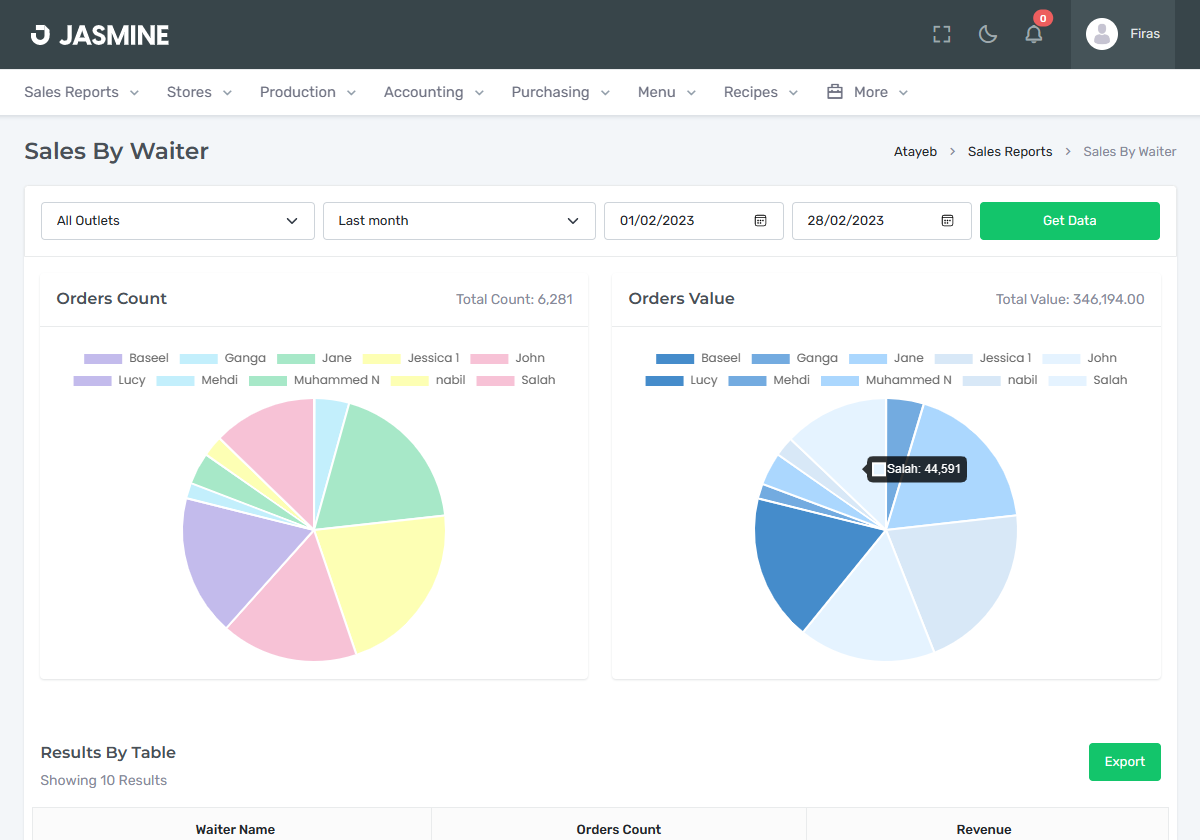Open calendar picker for 28/02/2023
The width and height of the screenshot is (1200, 840).
click(x=948, y=221)
